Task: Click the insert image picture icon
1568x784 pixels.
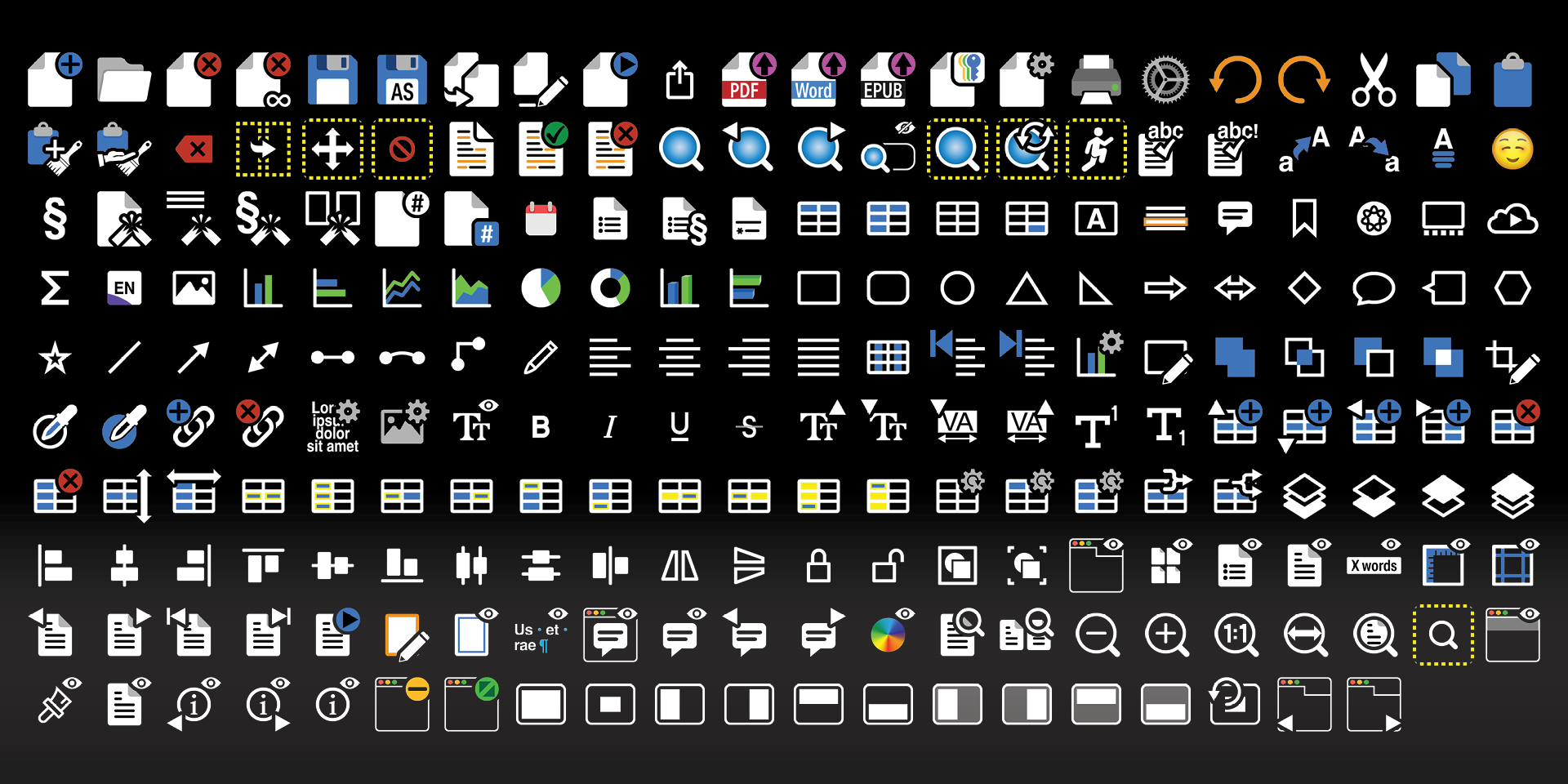Action: (x=194, y=288)
